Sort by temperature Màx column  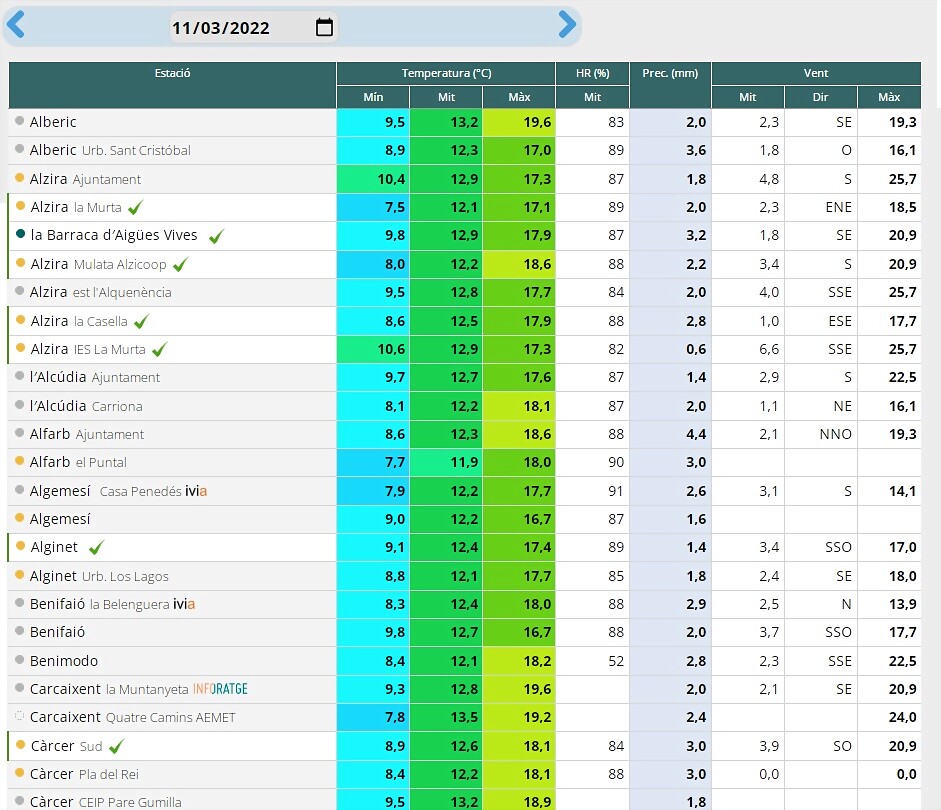coord(519,97)
